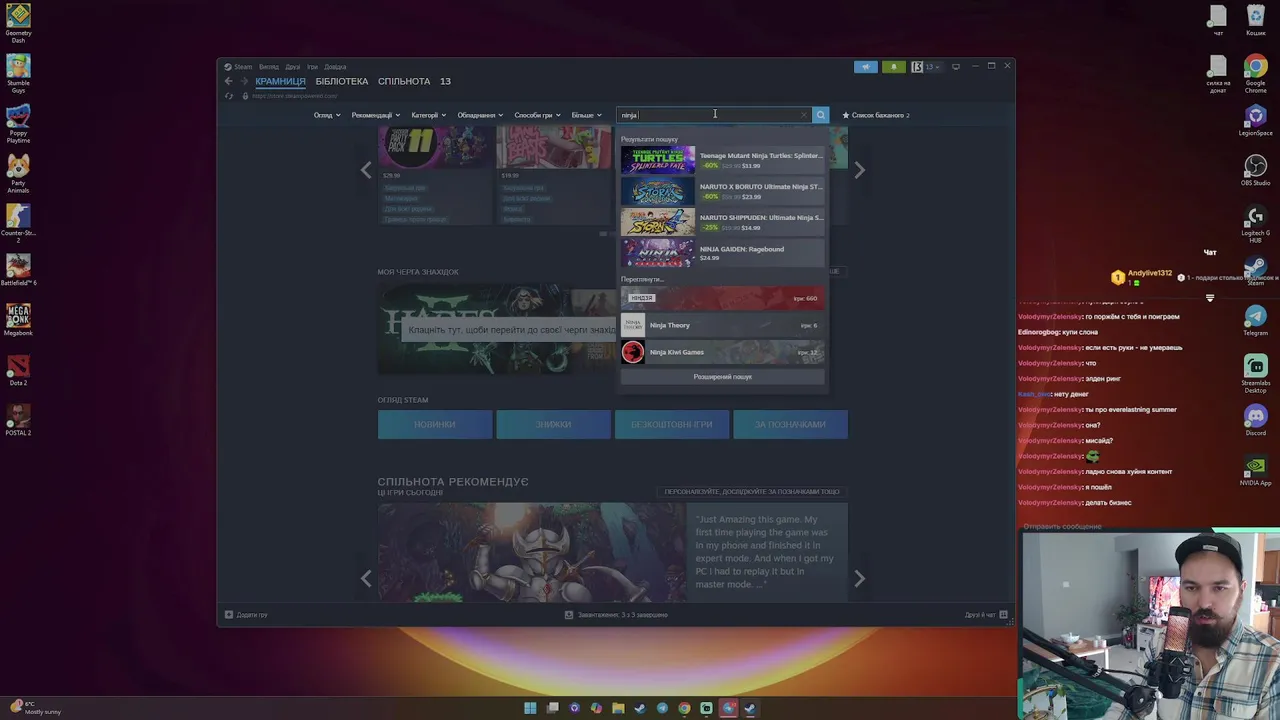Click the ЗНИЖКИ button

coord(553,424)
